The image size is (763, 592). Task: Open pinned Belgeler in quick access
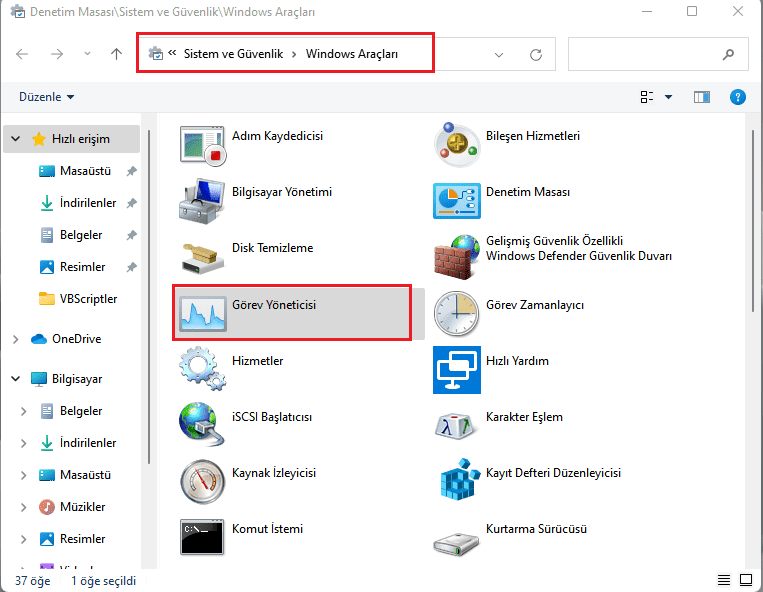click(x=81, y=235)
